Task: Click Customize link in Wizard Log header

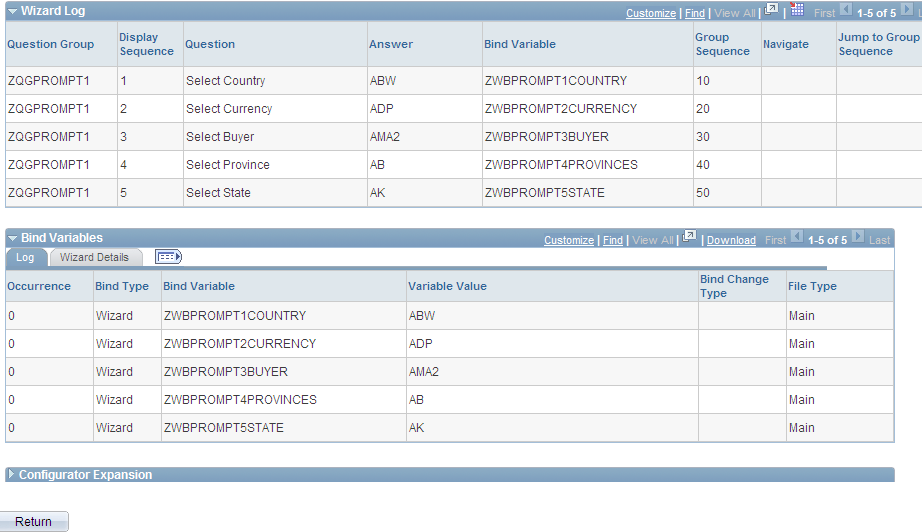Action: [x=650, y=13]
